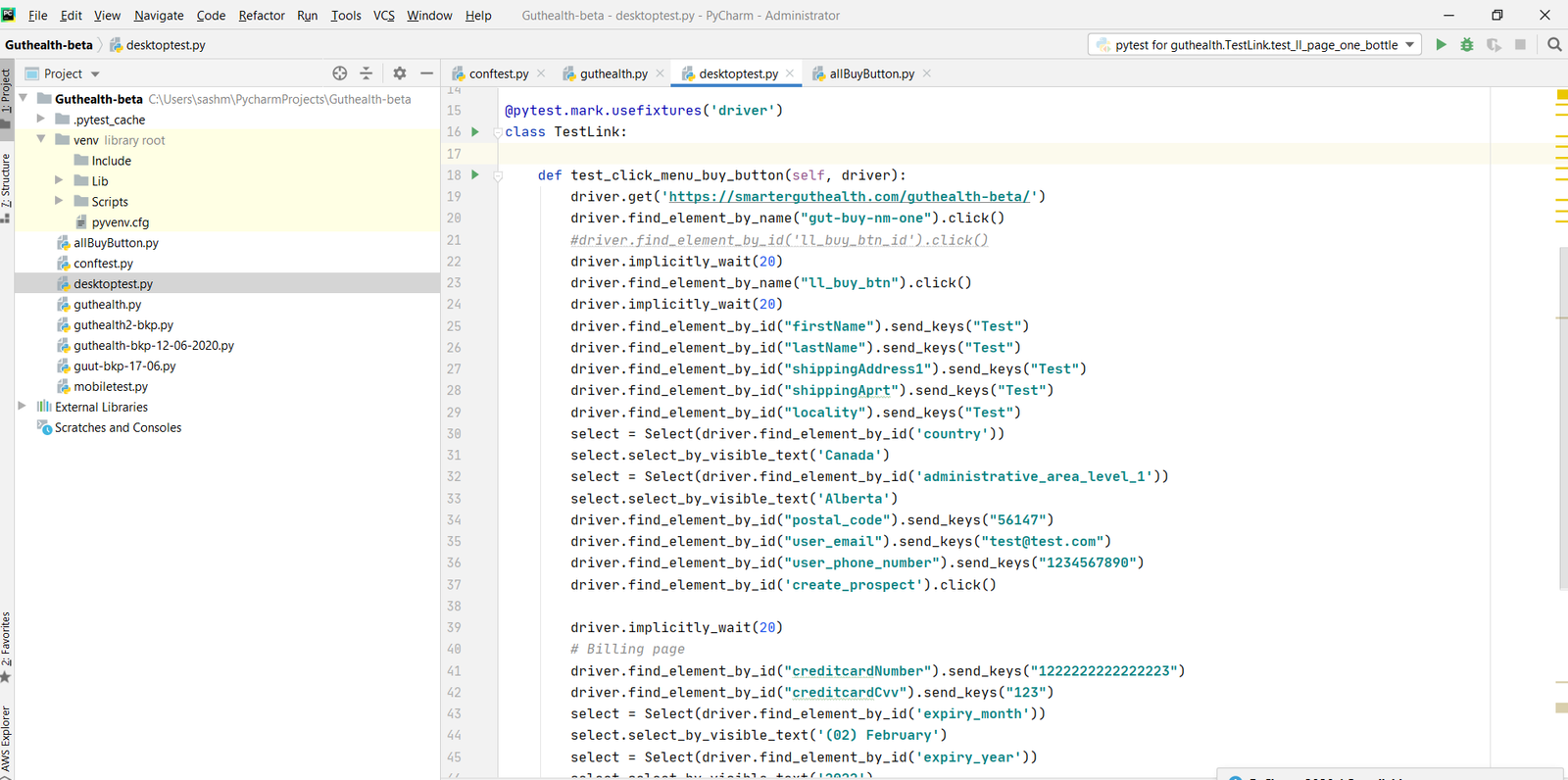Open Search Everywhere magnifier
This screenshot has height=780, width=1568.
pos(1554,45)
